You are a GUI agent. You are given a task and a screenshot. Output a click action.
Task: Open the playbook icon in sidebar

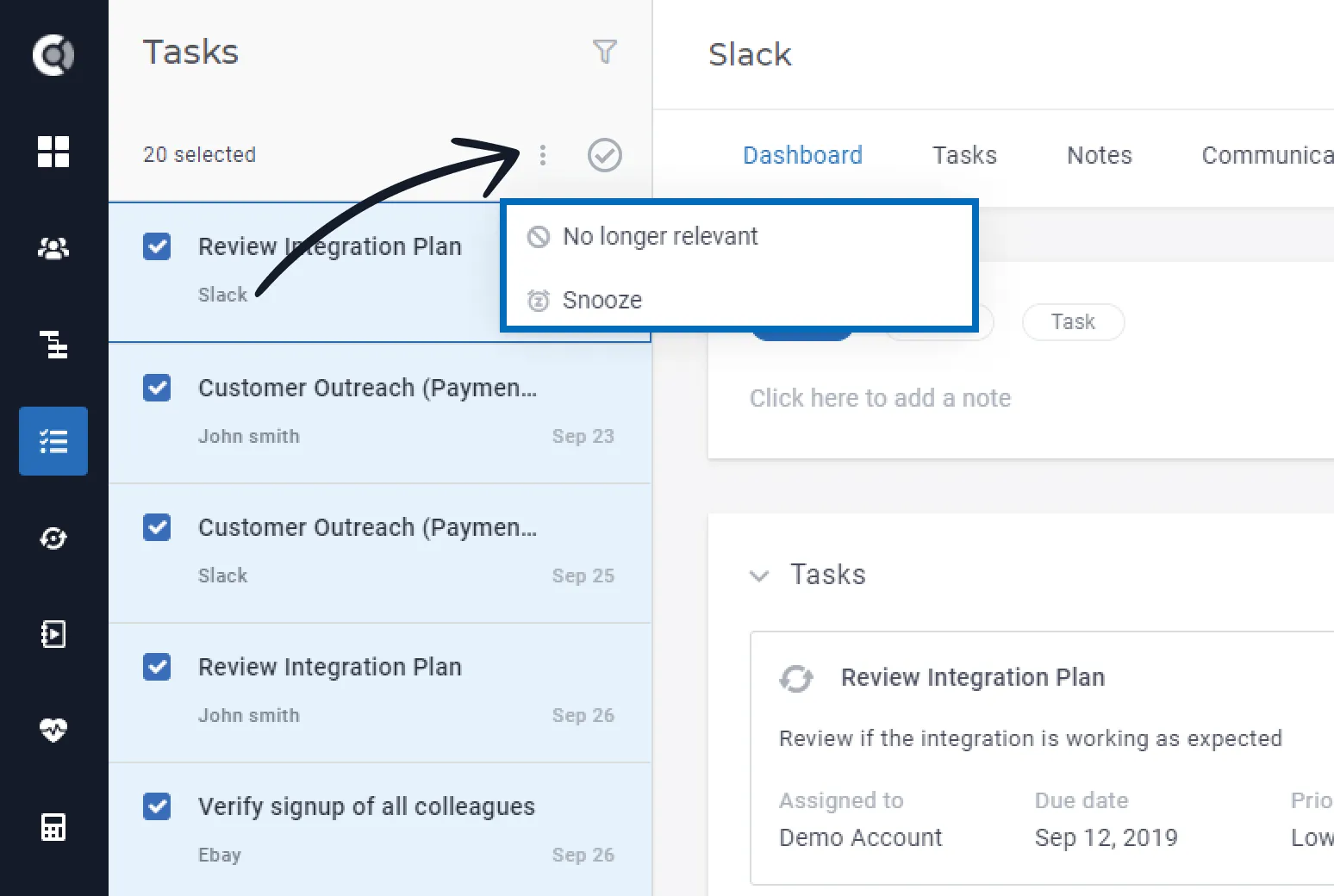(x=53, y=634)
